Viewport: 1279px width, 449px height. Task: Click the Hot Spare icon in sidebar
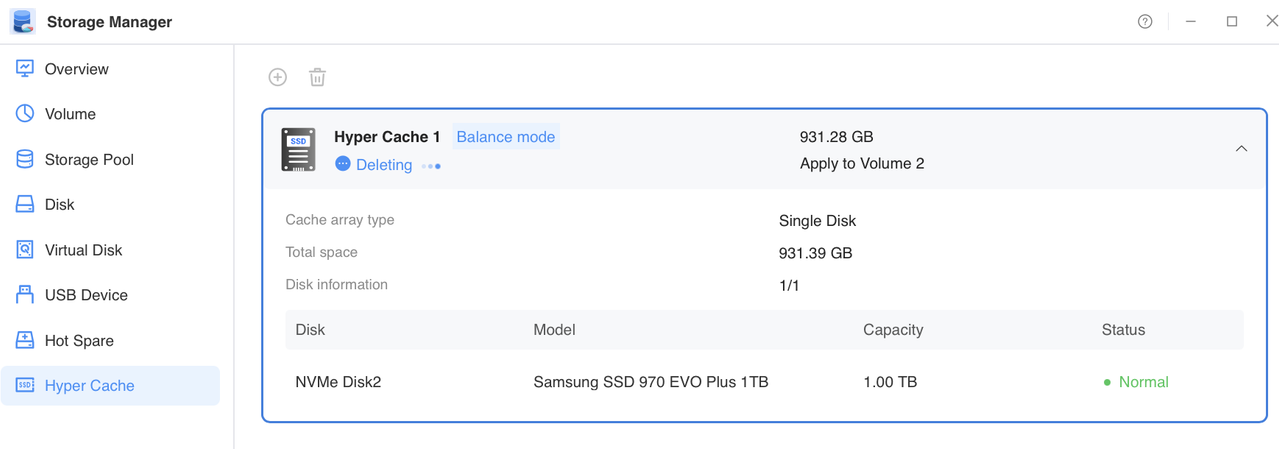25,340
